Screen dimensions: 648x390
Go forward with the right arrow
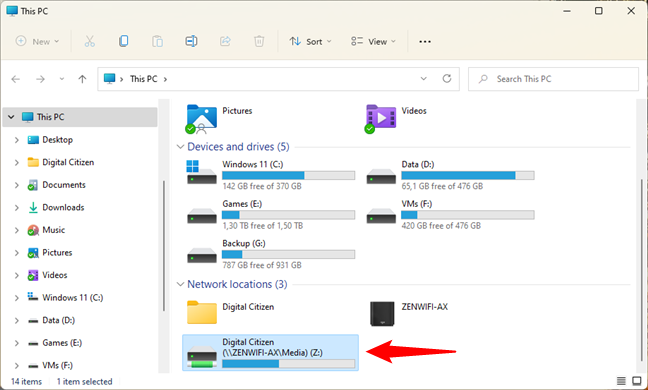click(x=40, y=79)
